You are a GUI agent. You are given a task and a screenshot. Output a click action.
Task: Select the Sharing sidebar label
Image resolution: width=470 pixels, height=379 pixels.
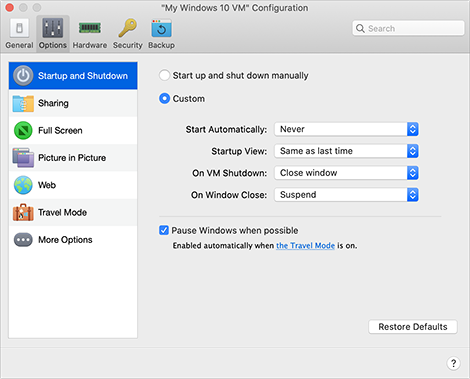click(x=53, y=103)
